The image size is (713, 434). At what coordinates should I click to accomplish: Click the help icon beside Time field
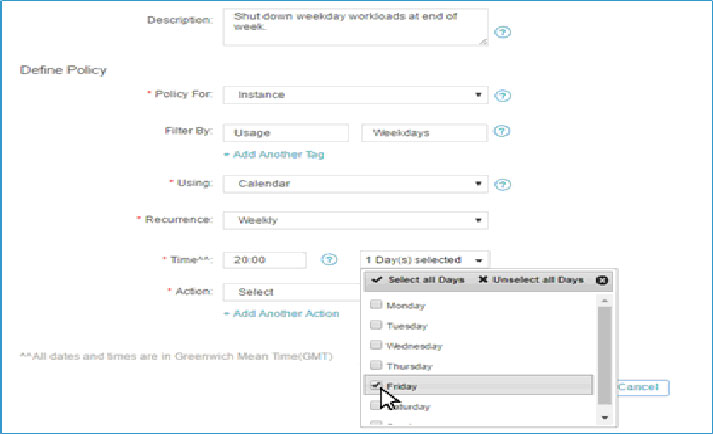329,260
